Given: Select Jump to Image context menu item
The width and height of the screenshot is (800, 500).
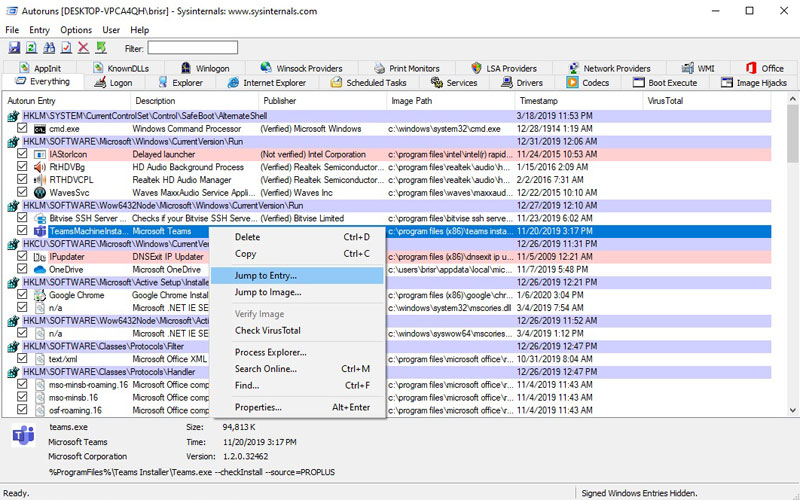Looking at the screenshot, I should coord(297,292).
